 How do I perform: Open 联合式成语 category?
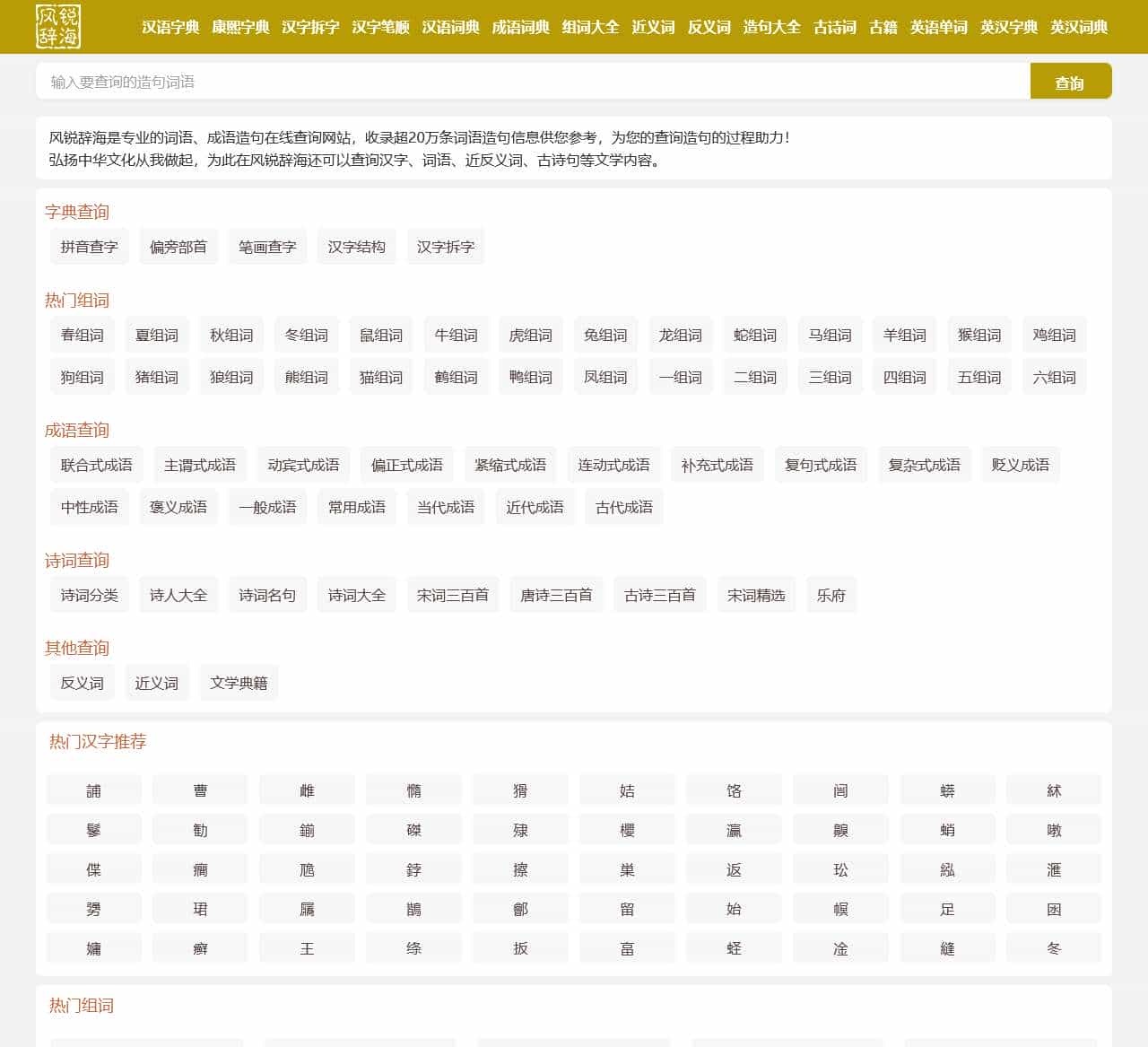tap(96, 465)
